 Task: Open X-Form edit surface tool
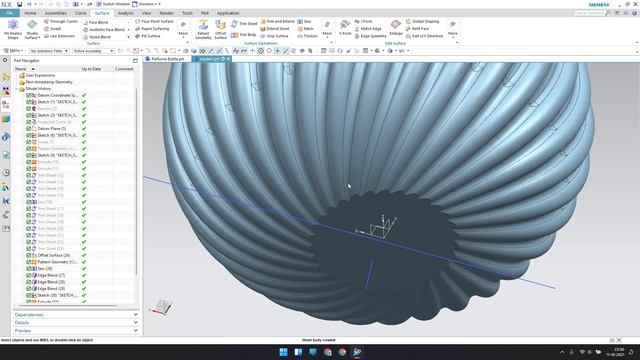(345, 28)
